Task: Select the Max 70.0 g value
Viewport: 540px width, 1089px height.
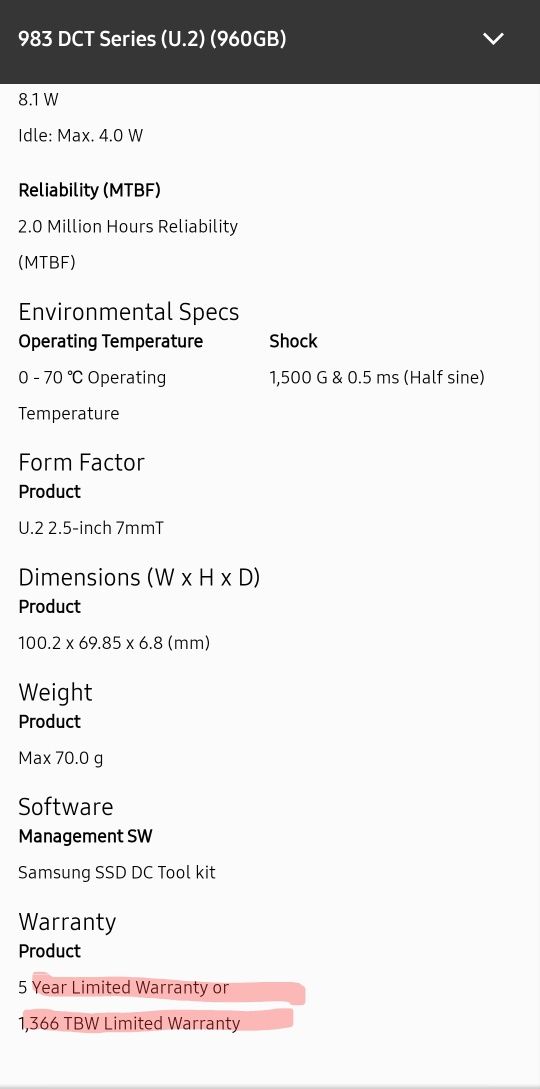Action: tap(60, 758)
